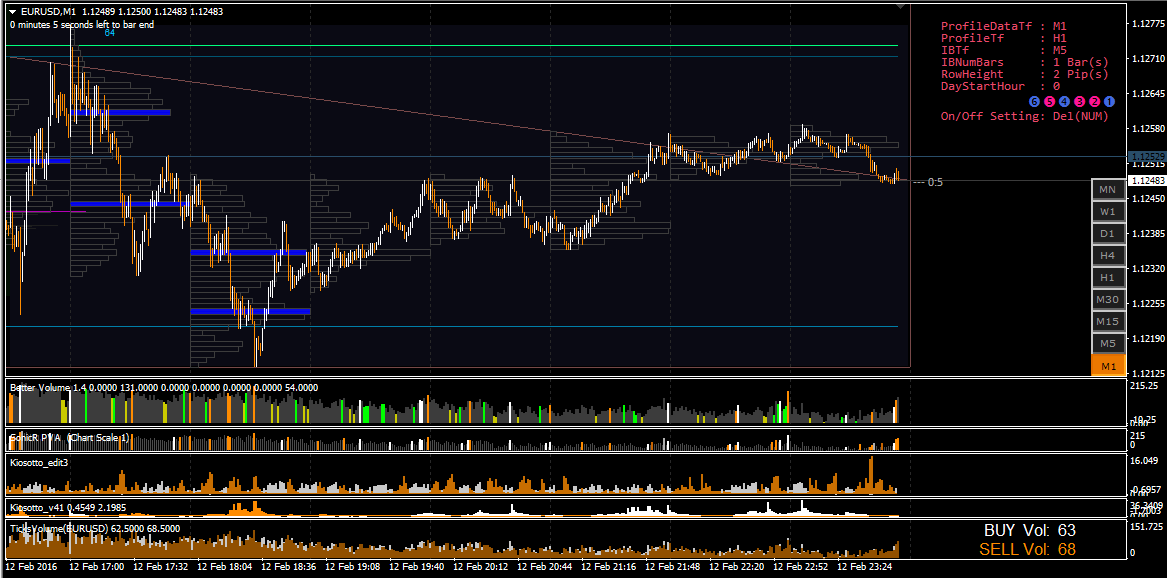
Task: Click the '12 Feb 21:16' time axis label
Action: [x=609, y=566]
